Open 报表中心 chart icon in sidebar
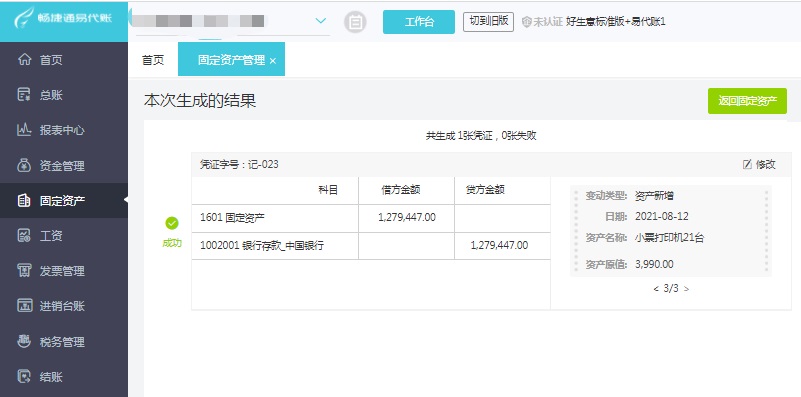Viewport: 801px width, 397px height. 24,130
